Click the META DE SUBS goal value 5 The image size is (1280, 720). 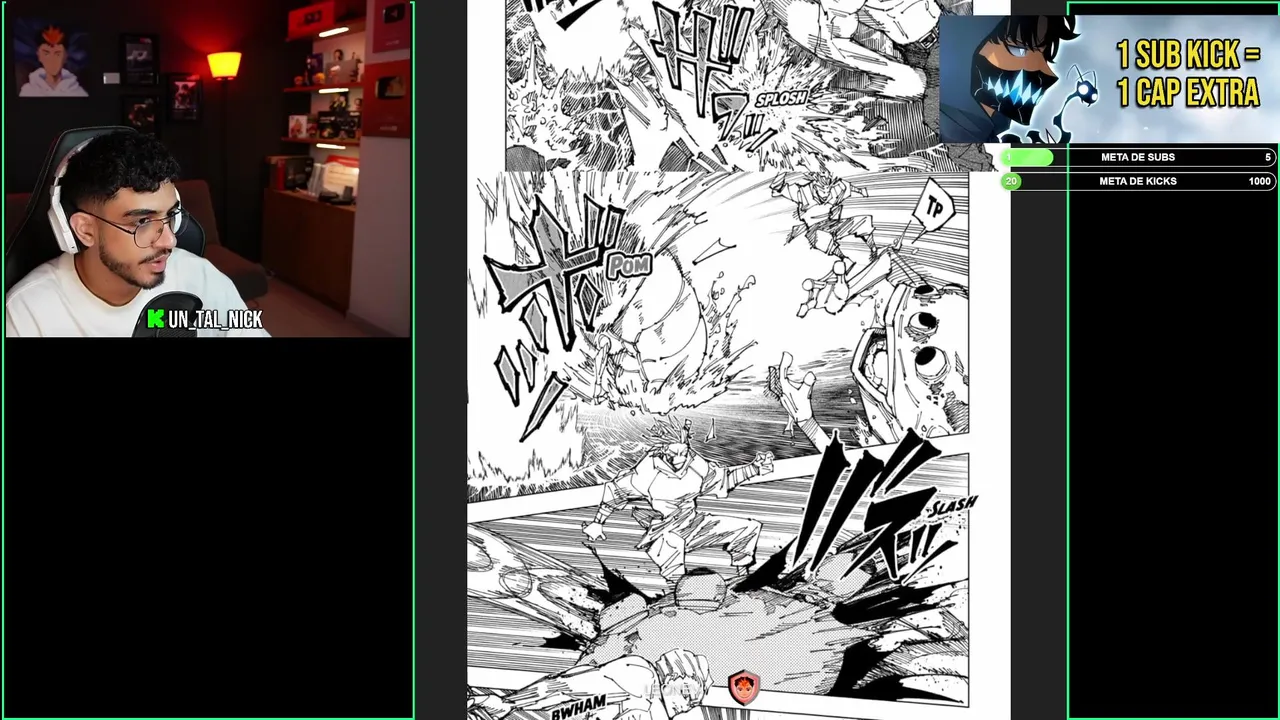pyautogui.click(x=1267, y=157)
